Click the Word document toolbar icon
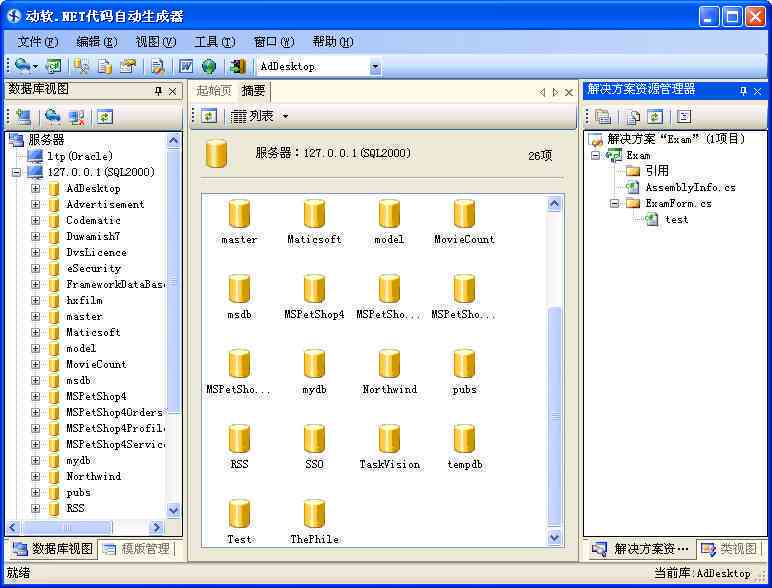 (x=186, y=66)
